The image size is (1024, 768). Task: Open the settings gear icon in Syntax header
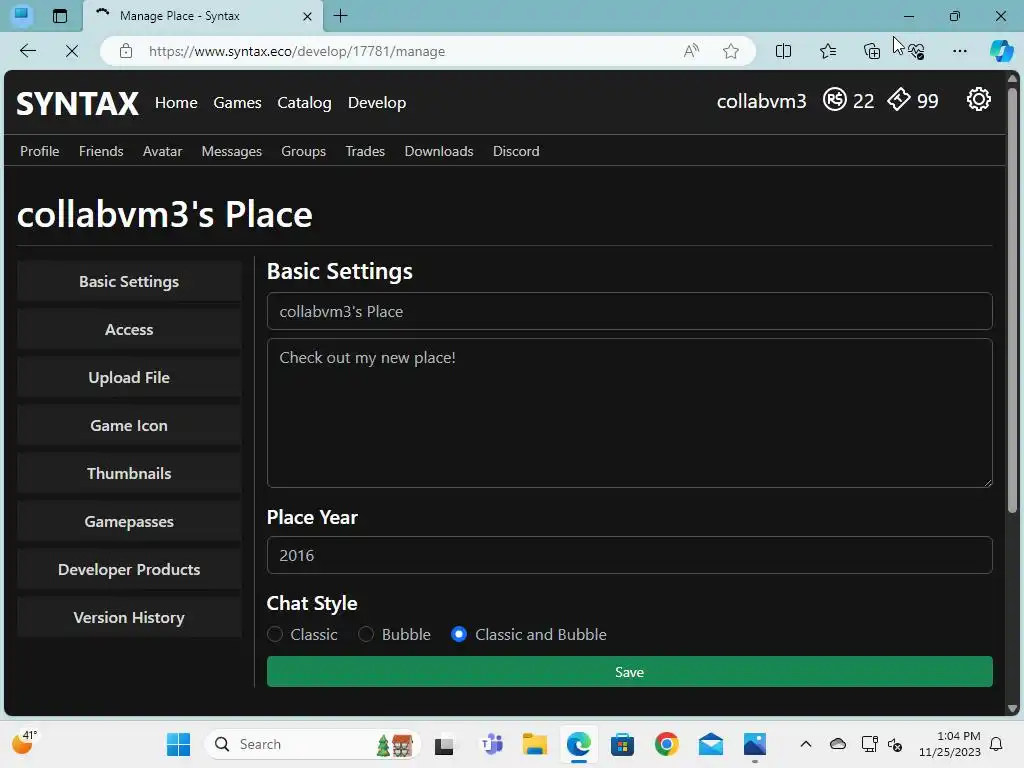pos(978,100)
